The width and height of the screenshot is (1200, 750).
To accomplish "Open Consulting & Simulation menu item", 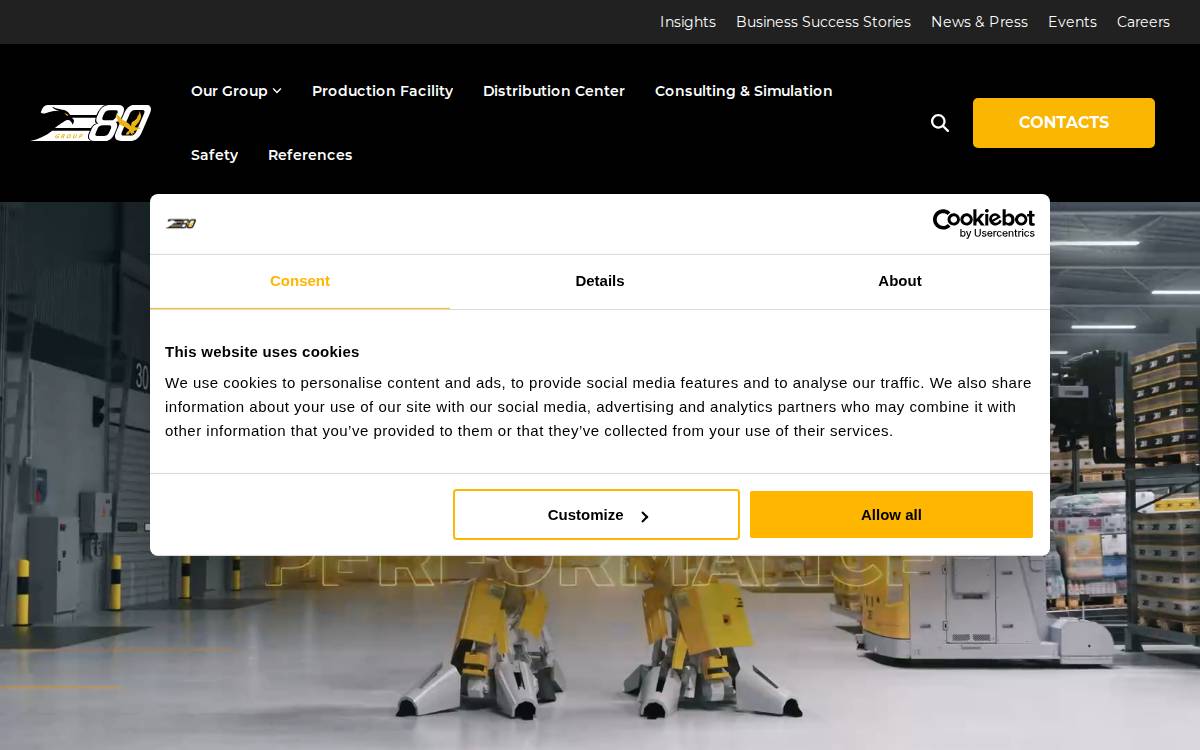I will coord(743,91).
